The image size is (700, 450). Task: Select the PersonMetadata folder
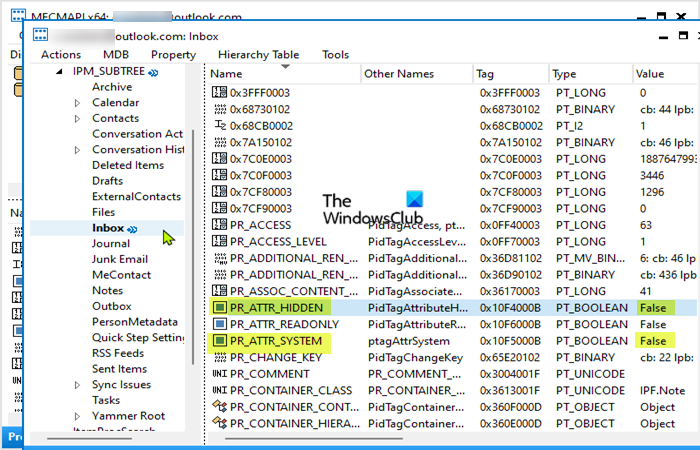[135, 321]
